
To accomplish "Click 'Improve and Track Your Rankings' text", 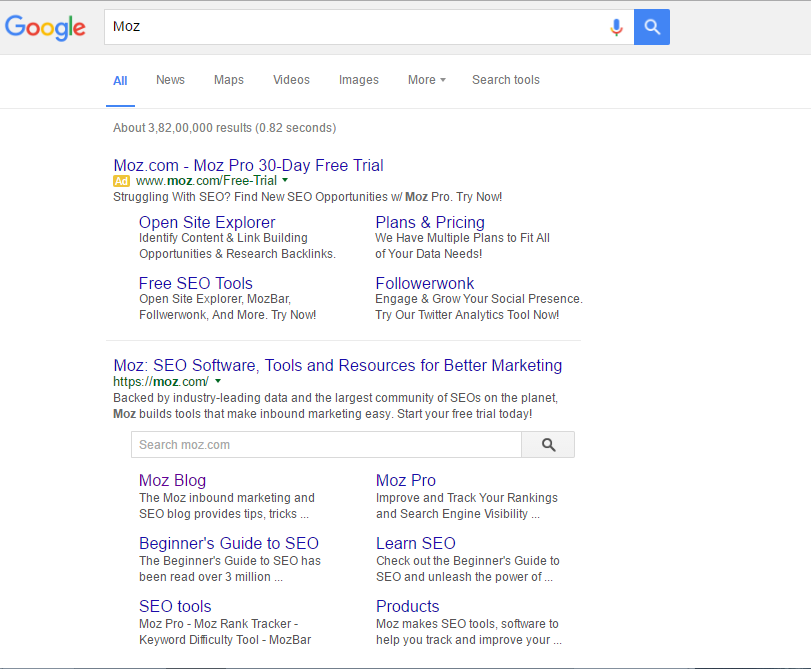I will [467, 498].
